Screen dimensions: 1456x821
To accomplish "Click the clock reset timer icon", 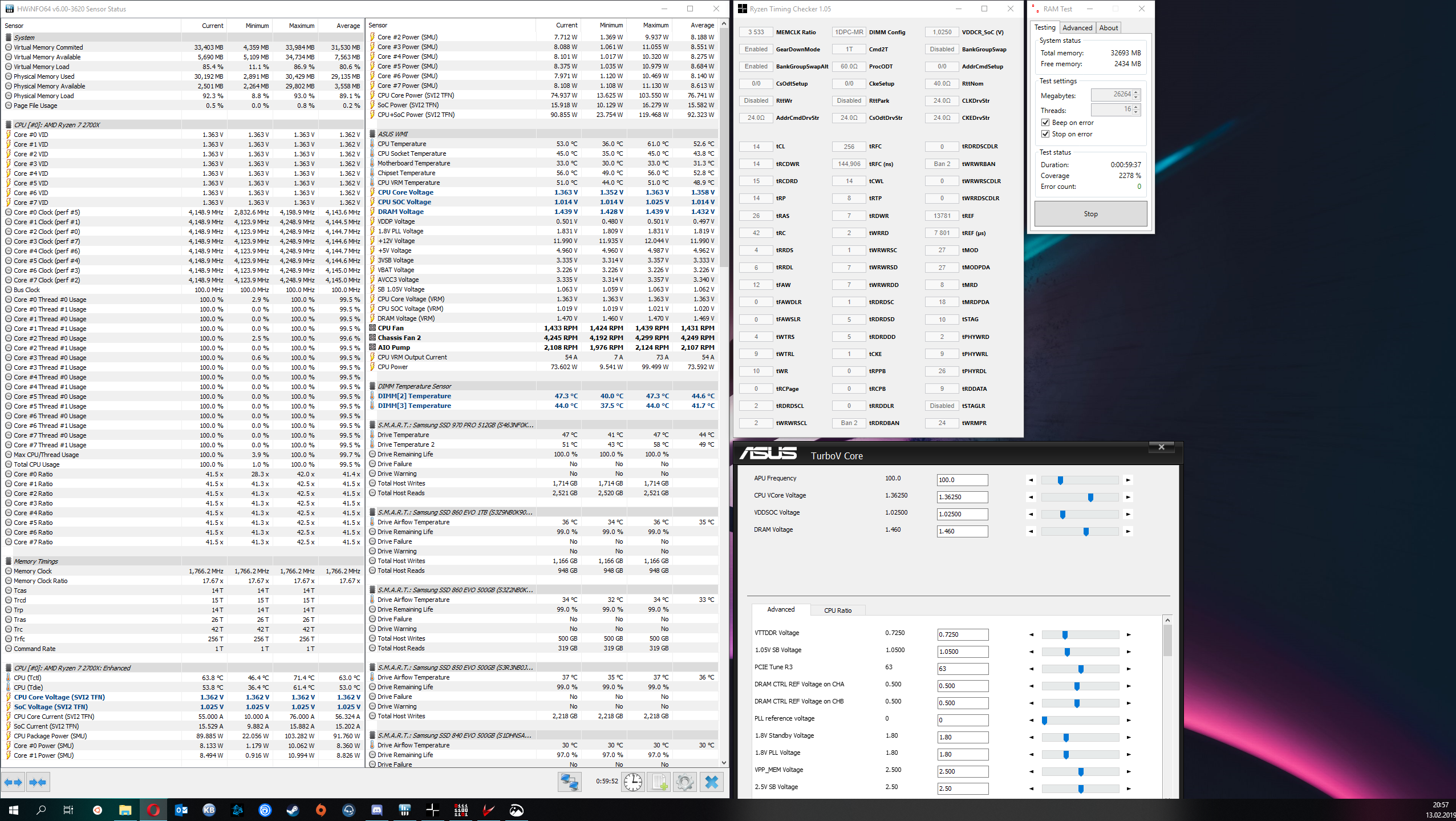I will pyautogui.click(x=633, y=782).
